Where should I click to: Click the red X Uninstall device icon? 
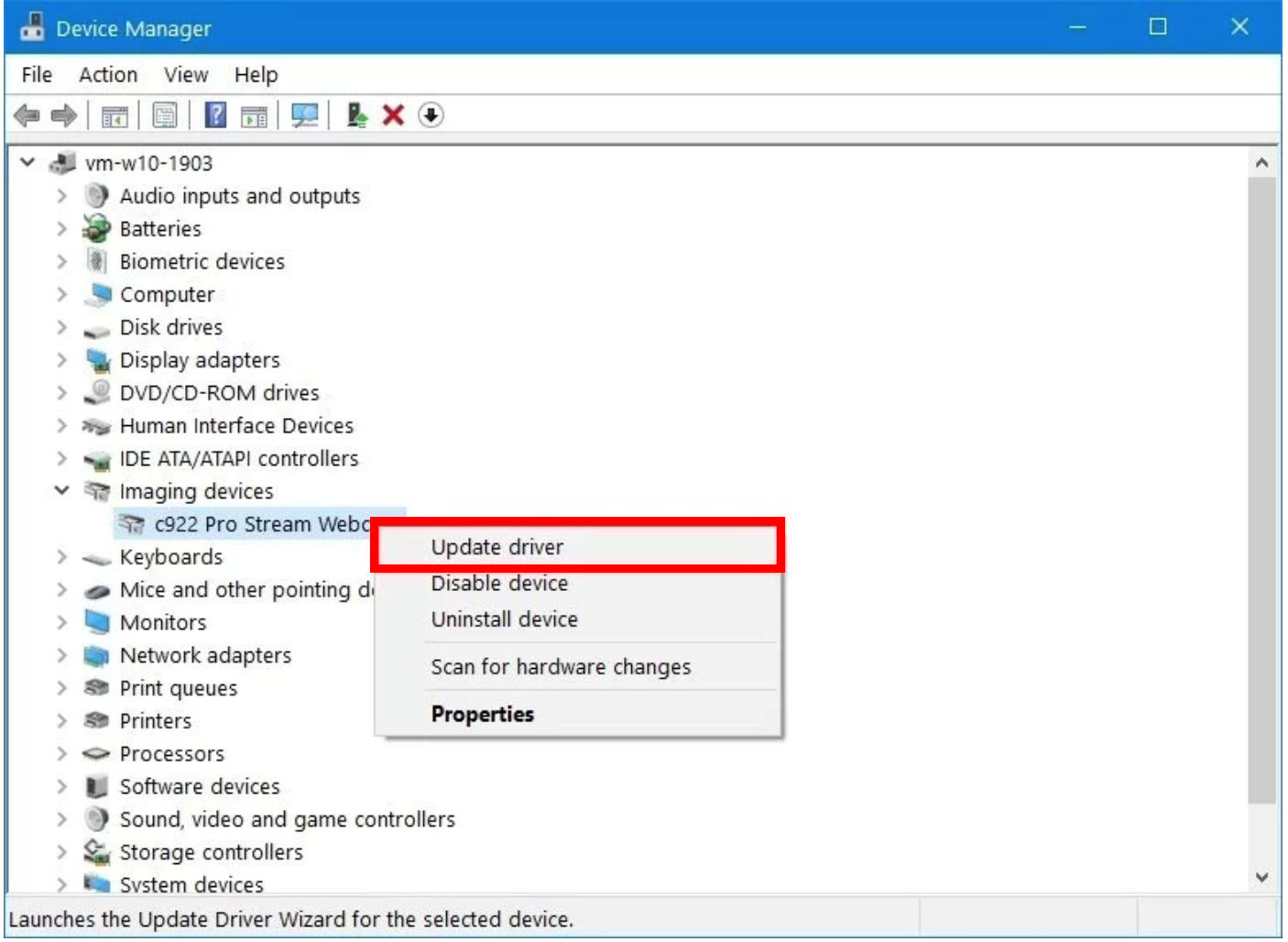[x=393, y=115]
